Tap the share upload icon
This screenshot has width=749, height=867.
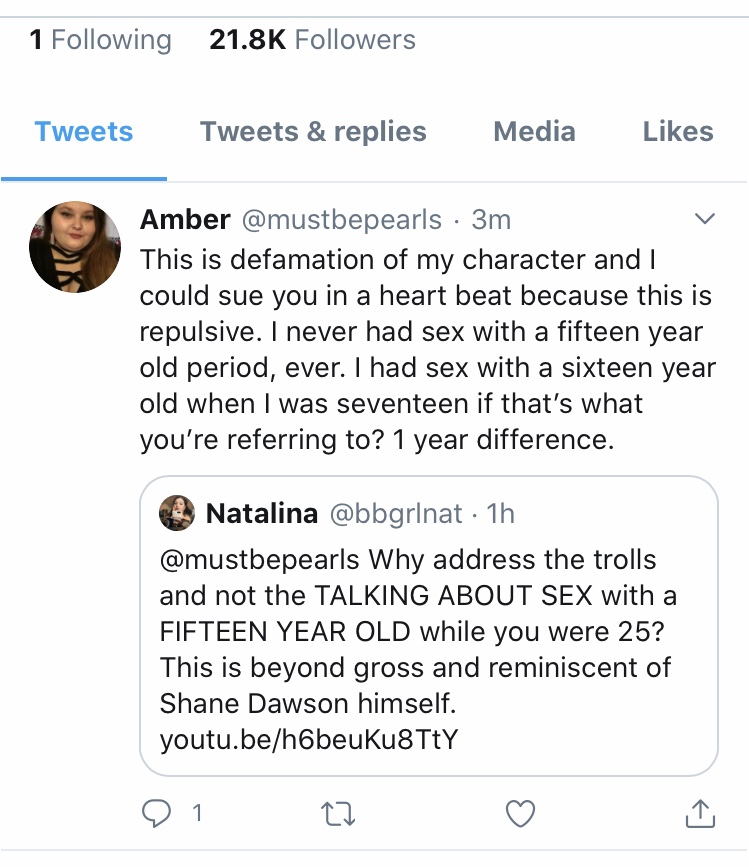(700, 813)
